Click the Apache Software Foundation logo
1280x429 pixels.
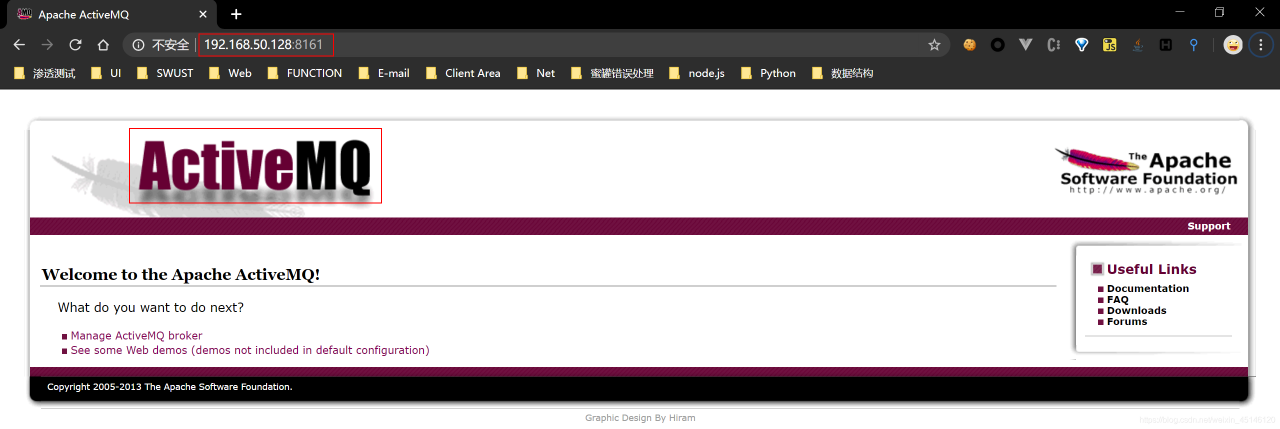[1146, 170]
